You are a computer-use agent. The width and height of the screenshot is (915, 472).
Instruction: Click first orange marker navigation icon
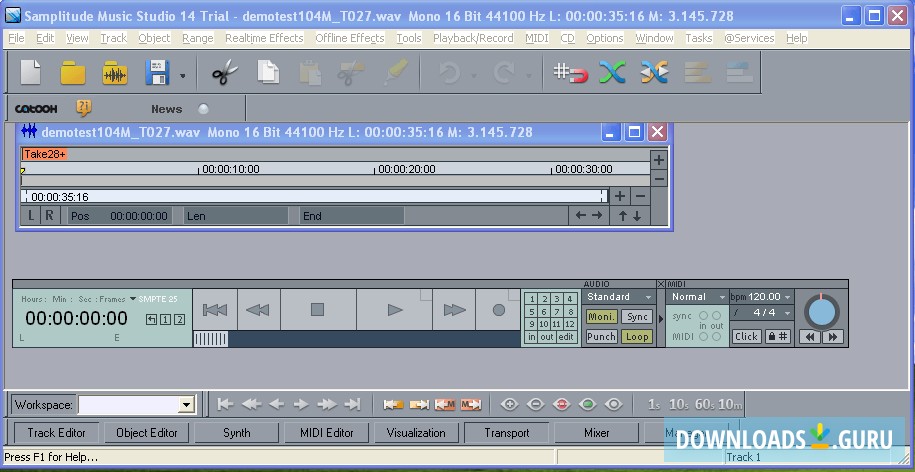pos(393,404)
